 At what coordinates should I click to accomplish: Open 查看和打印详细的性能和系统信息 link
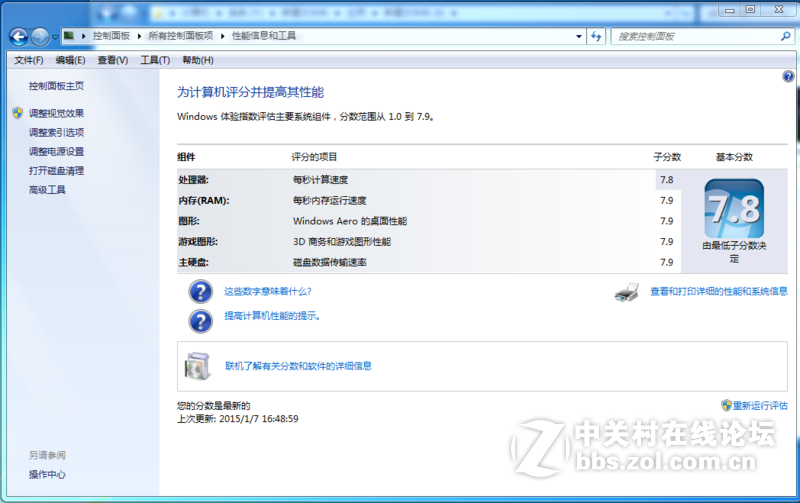(x=719, y=291)
